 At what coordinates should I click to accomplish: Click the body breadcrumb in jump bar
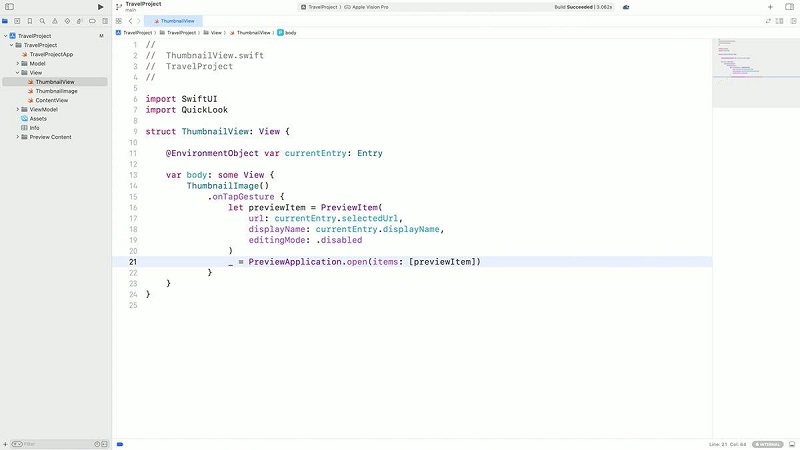tap(287, 32)
